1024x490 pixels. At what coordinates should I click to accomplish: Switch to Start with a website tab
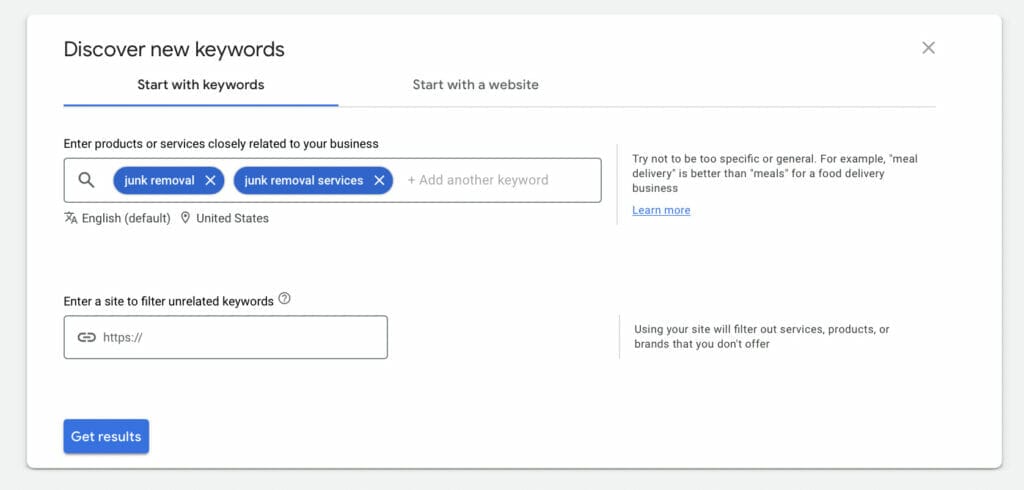coord(475,85)
